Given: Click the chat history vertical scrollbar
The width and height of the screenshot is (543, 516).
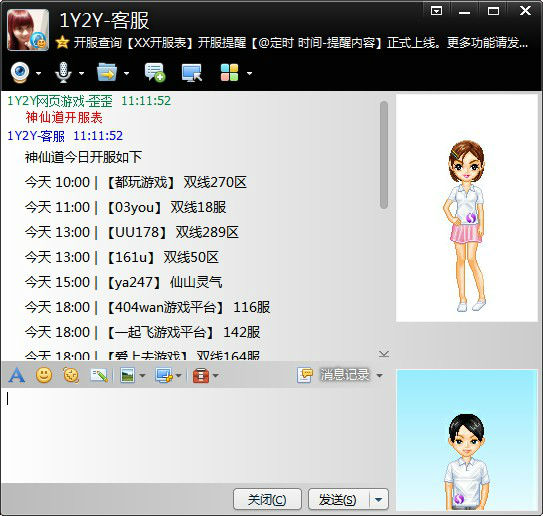Looking at the screenshot, I should coord(383,155).
